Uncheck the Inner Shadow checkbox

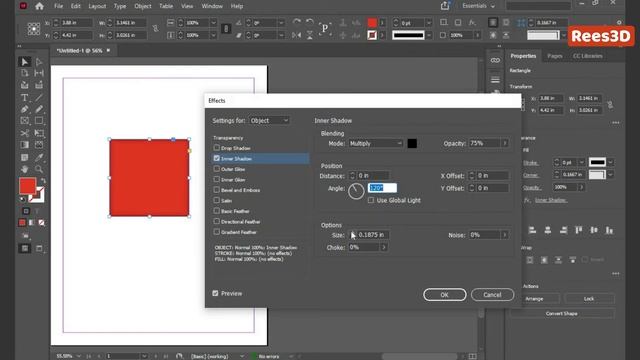[217, 158]
